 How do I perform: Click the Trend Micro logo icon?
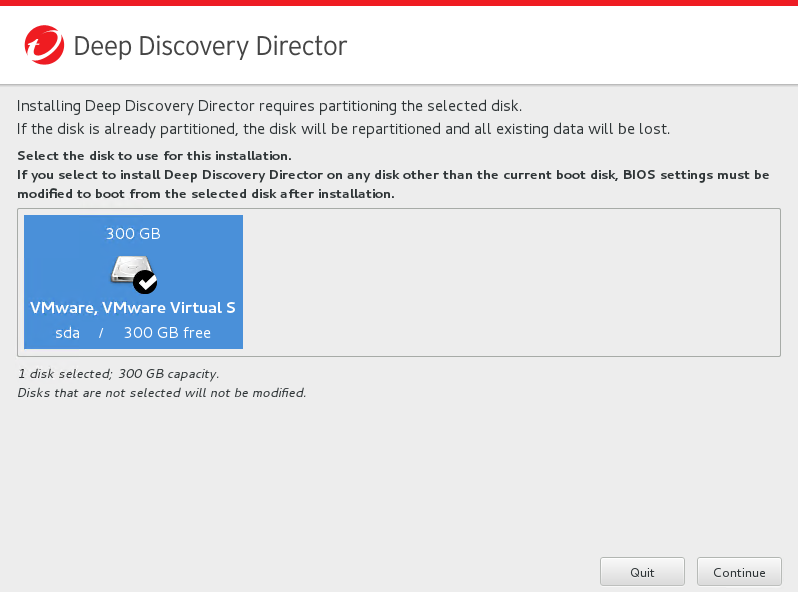pyautogui.click(x=43, y=45)
